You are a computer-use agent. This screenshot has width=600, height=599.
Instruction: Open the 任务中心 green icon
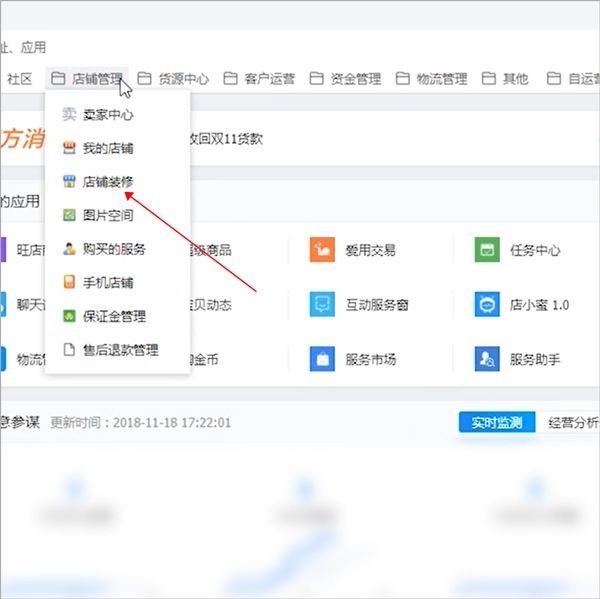487,250
